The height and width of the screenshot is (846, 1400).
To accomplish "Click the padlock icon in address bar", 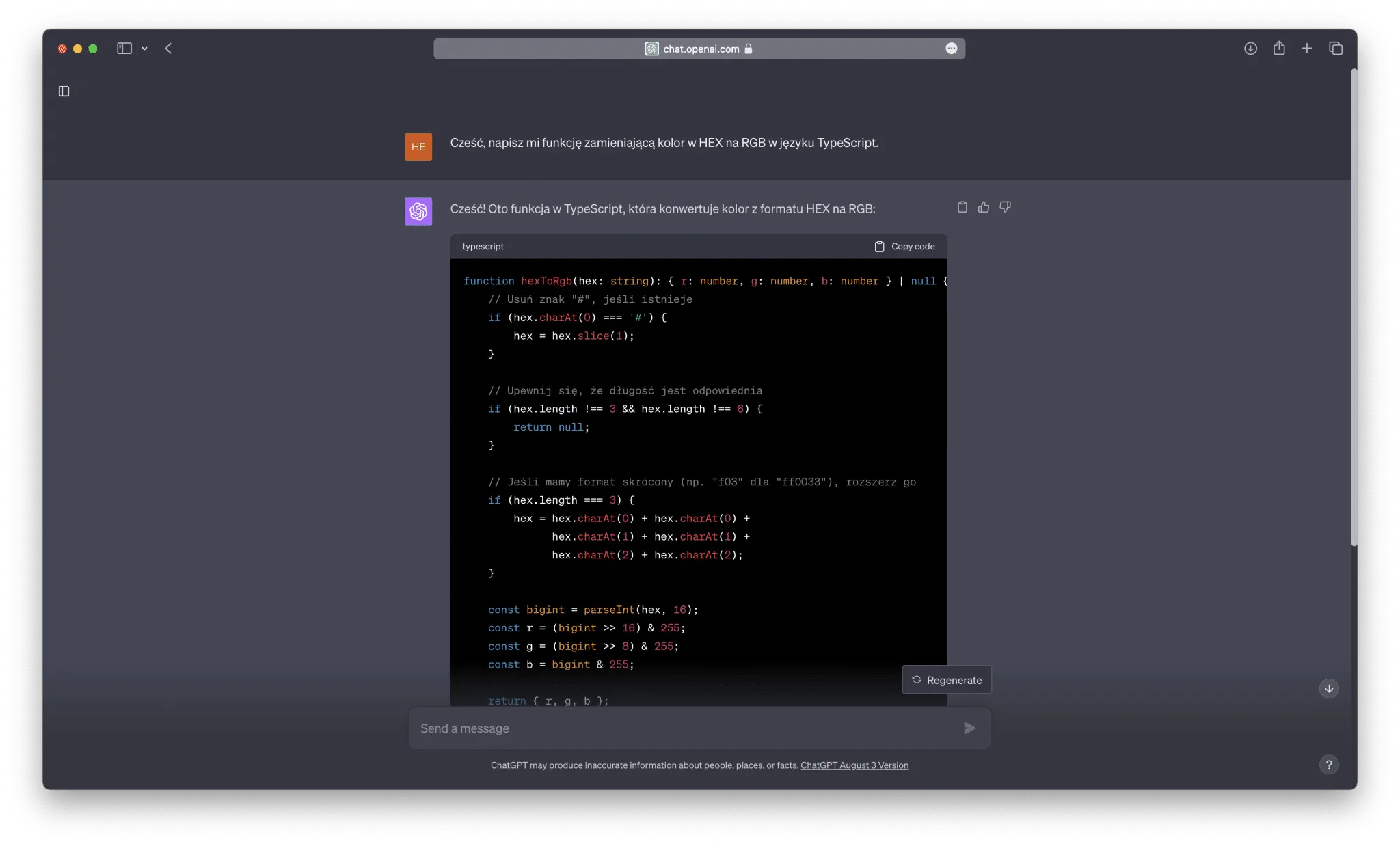I will click(749, 49).
